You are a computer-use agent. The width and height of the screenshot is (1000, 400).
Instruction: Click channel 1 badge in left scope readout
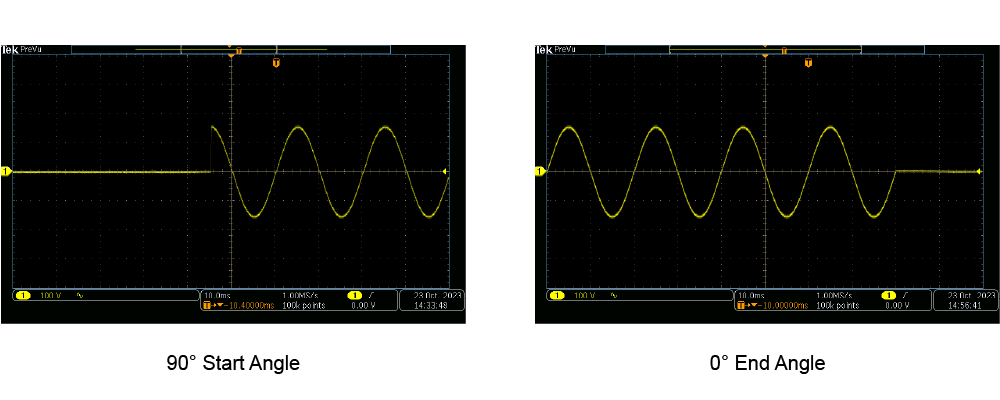[x=24, y=296]
